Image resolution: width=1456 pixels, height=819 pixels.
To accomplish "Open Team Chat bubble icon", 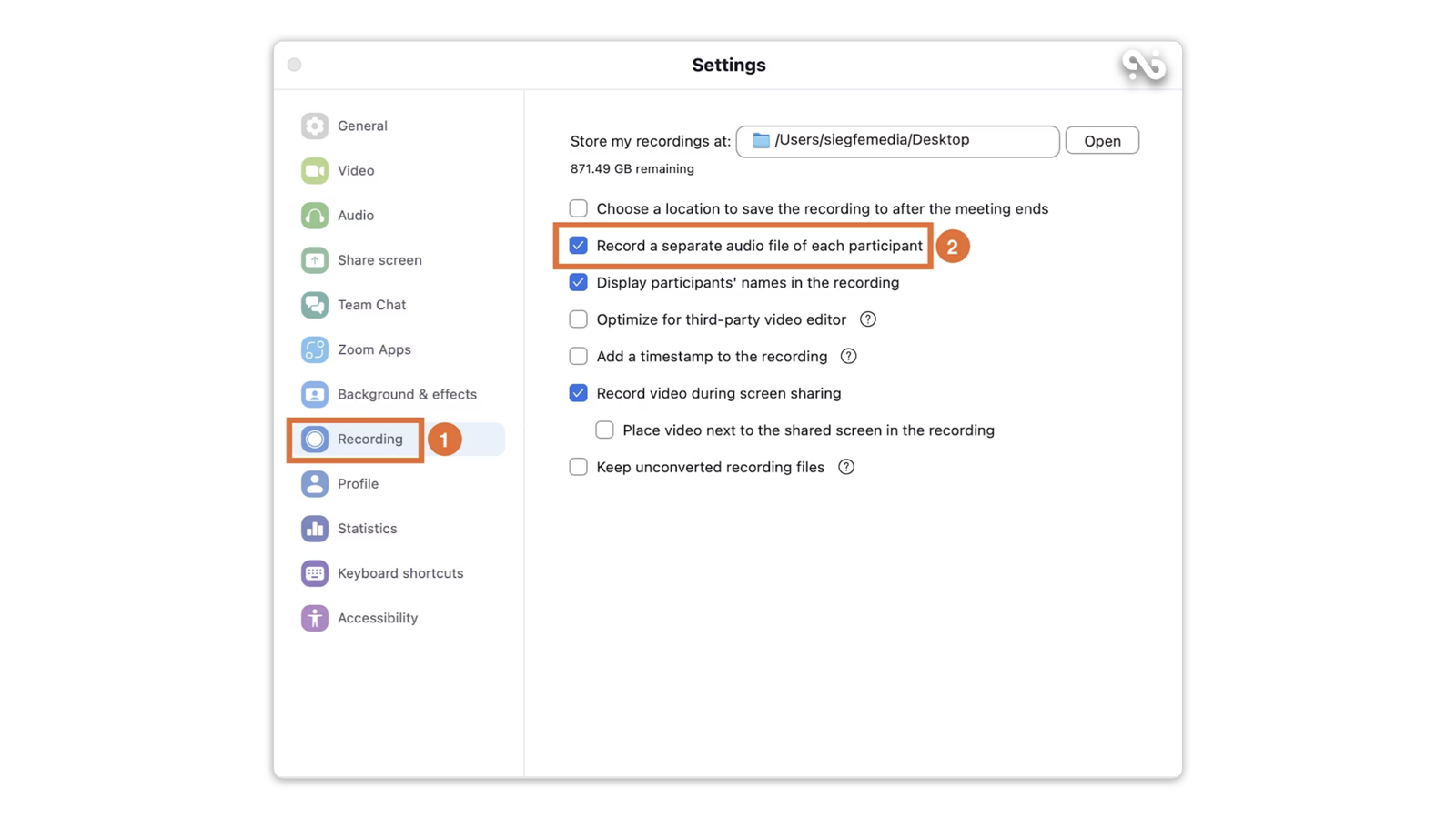I will (x=315, y=305).
